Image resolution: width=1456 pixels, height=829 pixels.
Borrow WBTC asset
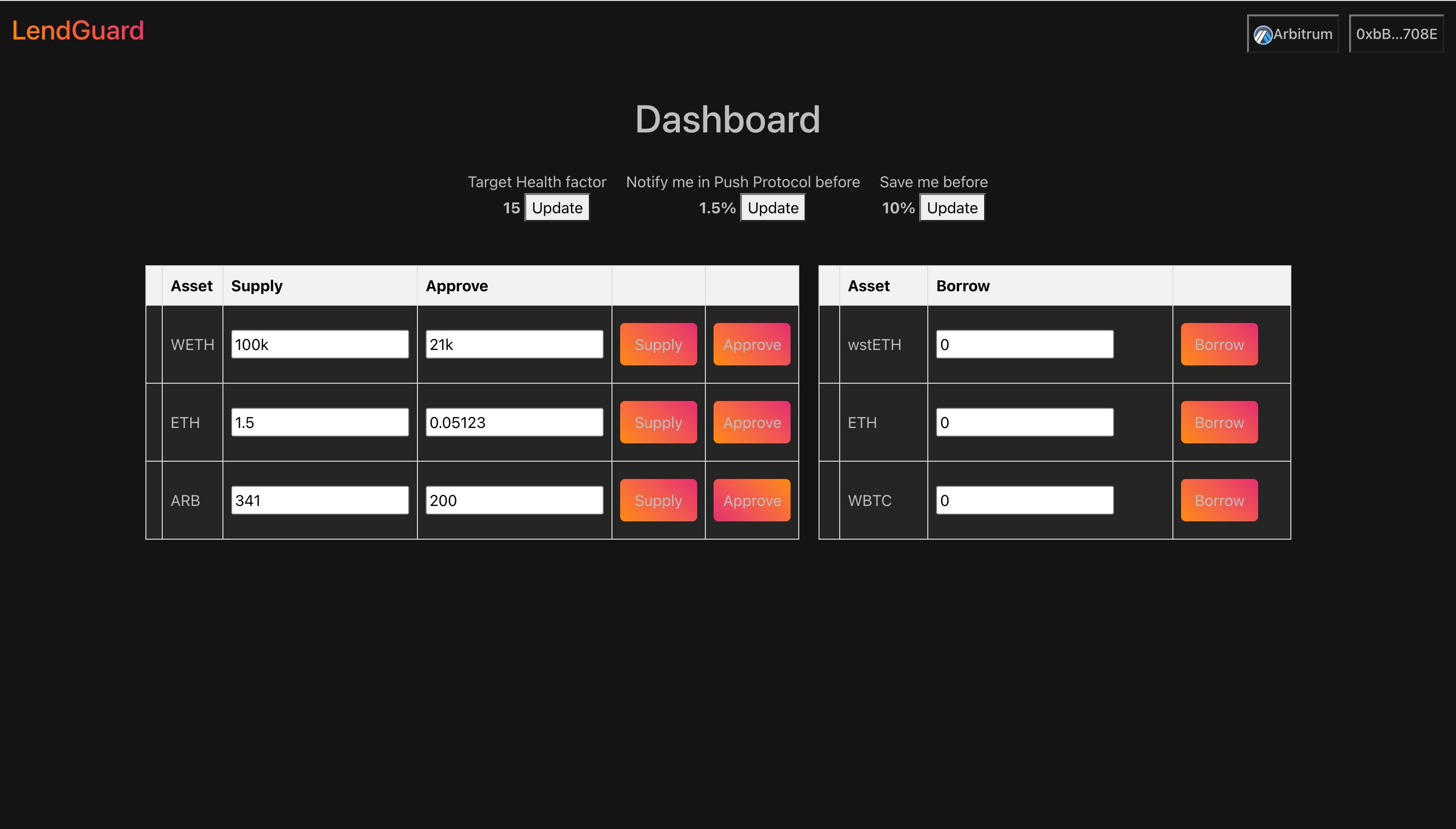[1218, 500]
